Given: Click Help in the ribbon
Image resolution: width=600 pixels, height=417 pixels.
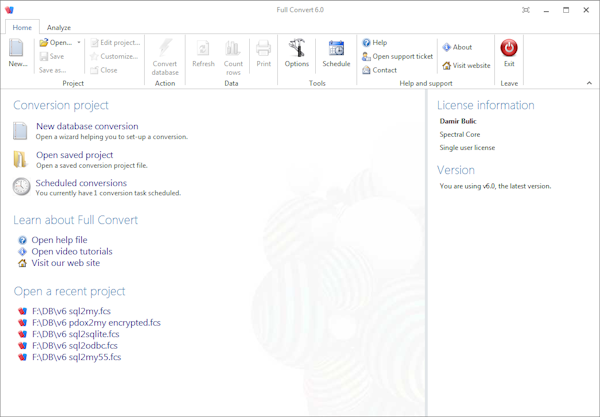Looking at the screenshot, I should [x=375, y=42].
